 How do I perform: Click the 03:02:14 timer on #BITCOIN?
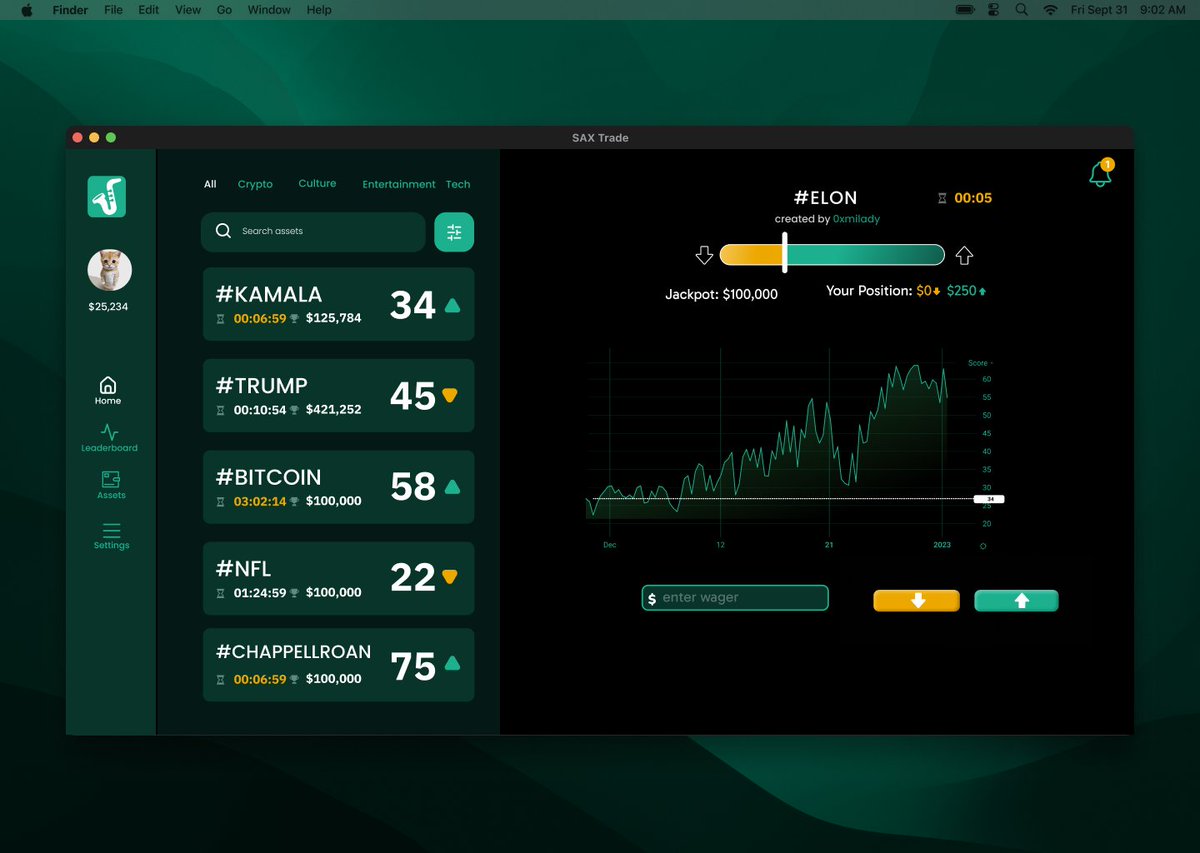click(260, 501)
